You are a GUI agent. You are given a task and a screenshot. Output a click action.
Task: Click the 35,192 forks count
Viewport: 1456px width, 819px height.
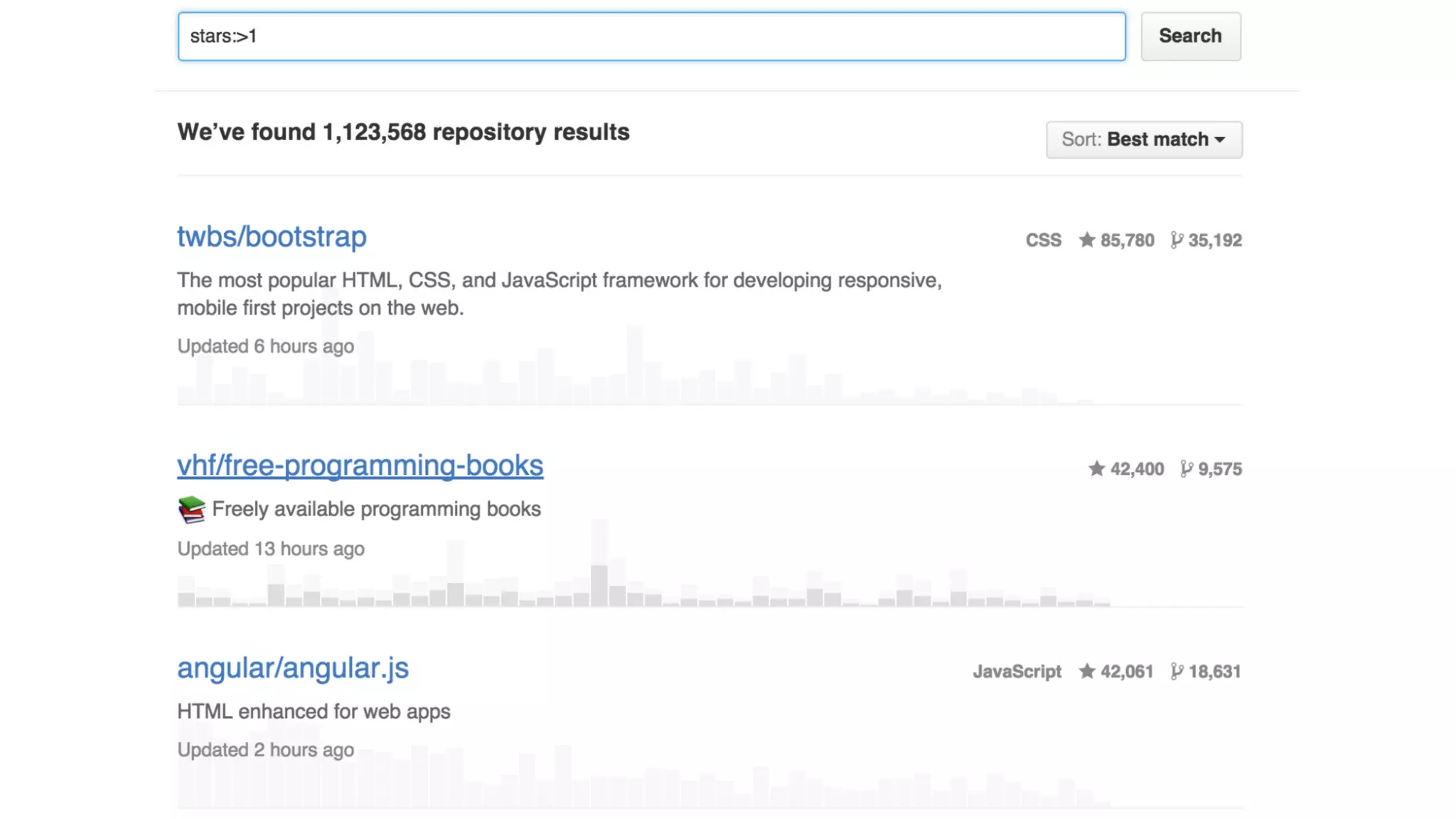tap(1214, 240)
